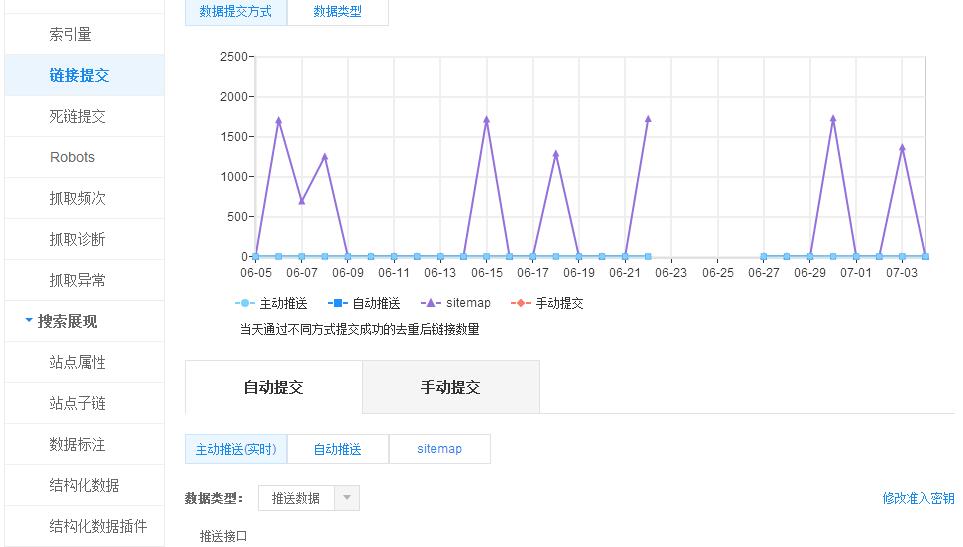Toggle the 主动推送 legend series
The image size is (963, 547).
pos(271,303)
